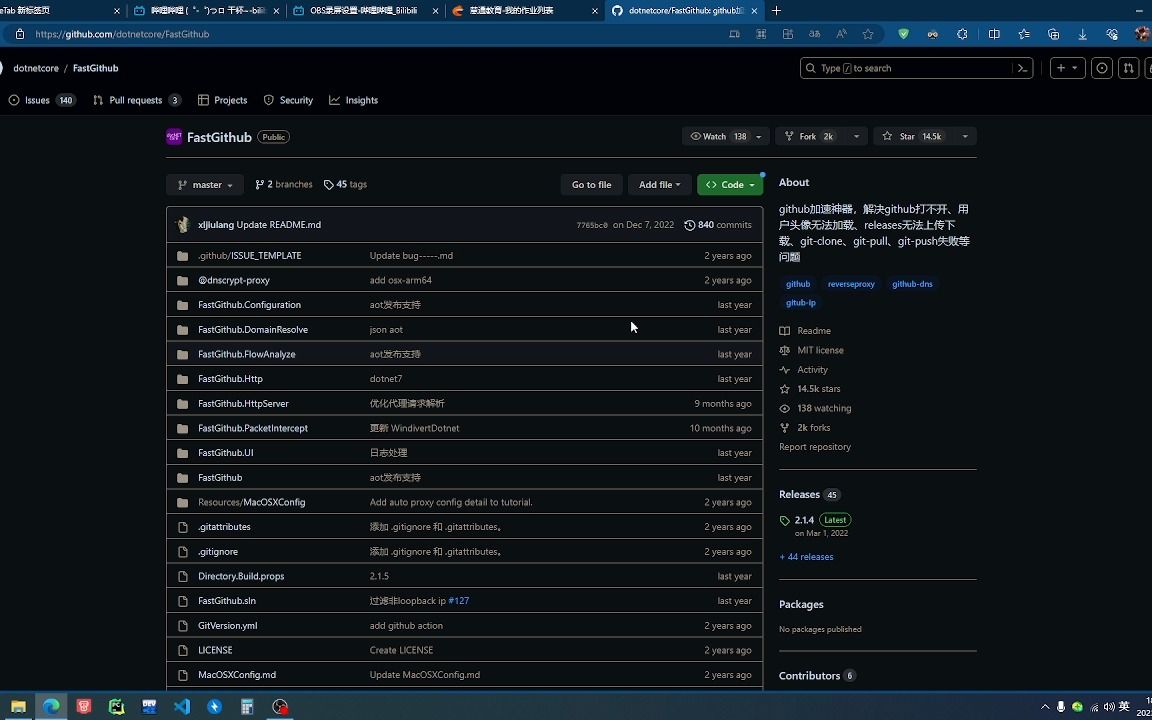Click the Go to file button

591,185
